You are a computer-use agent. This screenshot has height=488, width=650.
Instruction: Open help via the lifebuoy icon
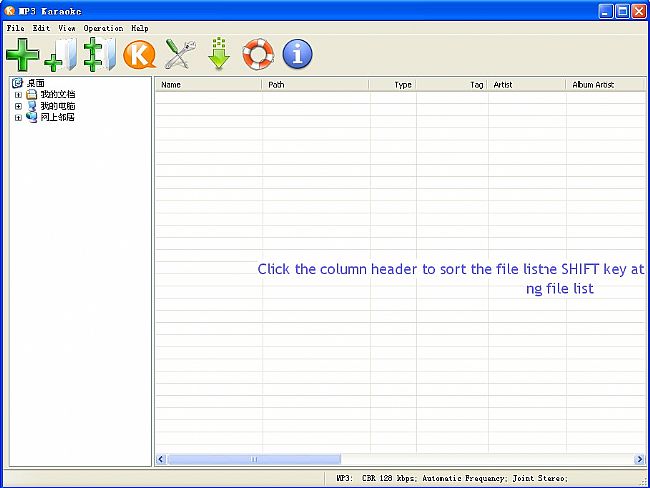coord(258,54)
